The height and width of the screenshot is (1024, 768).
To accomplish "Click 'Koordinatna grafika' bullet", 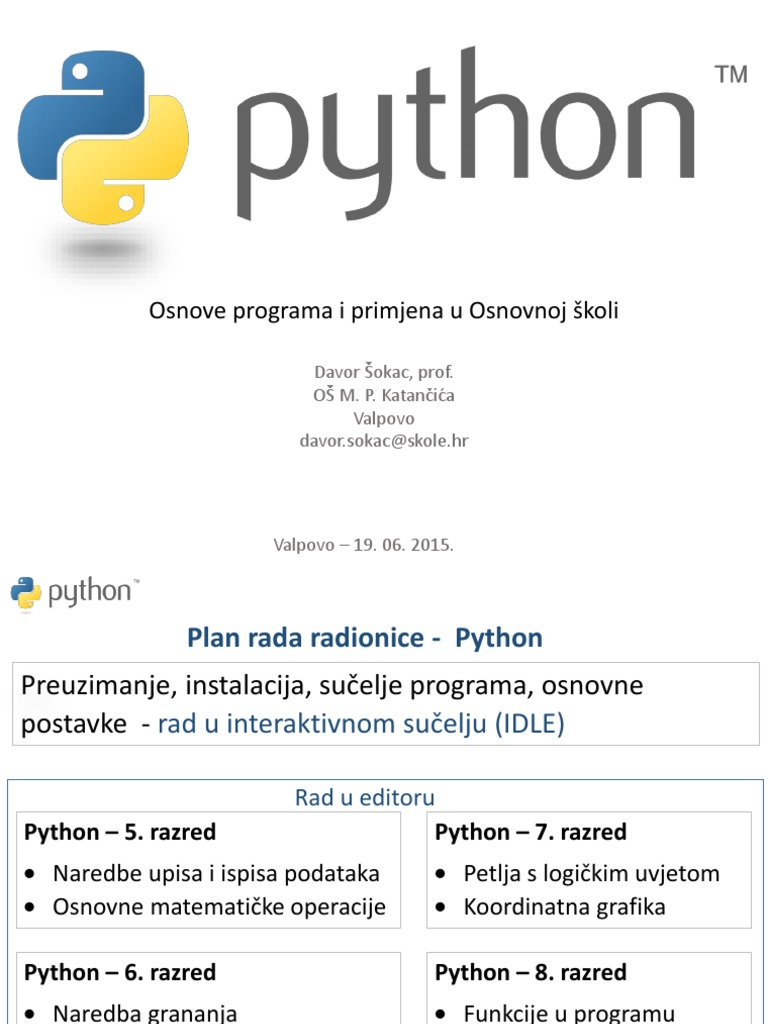I will coord(564,907).
